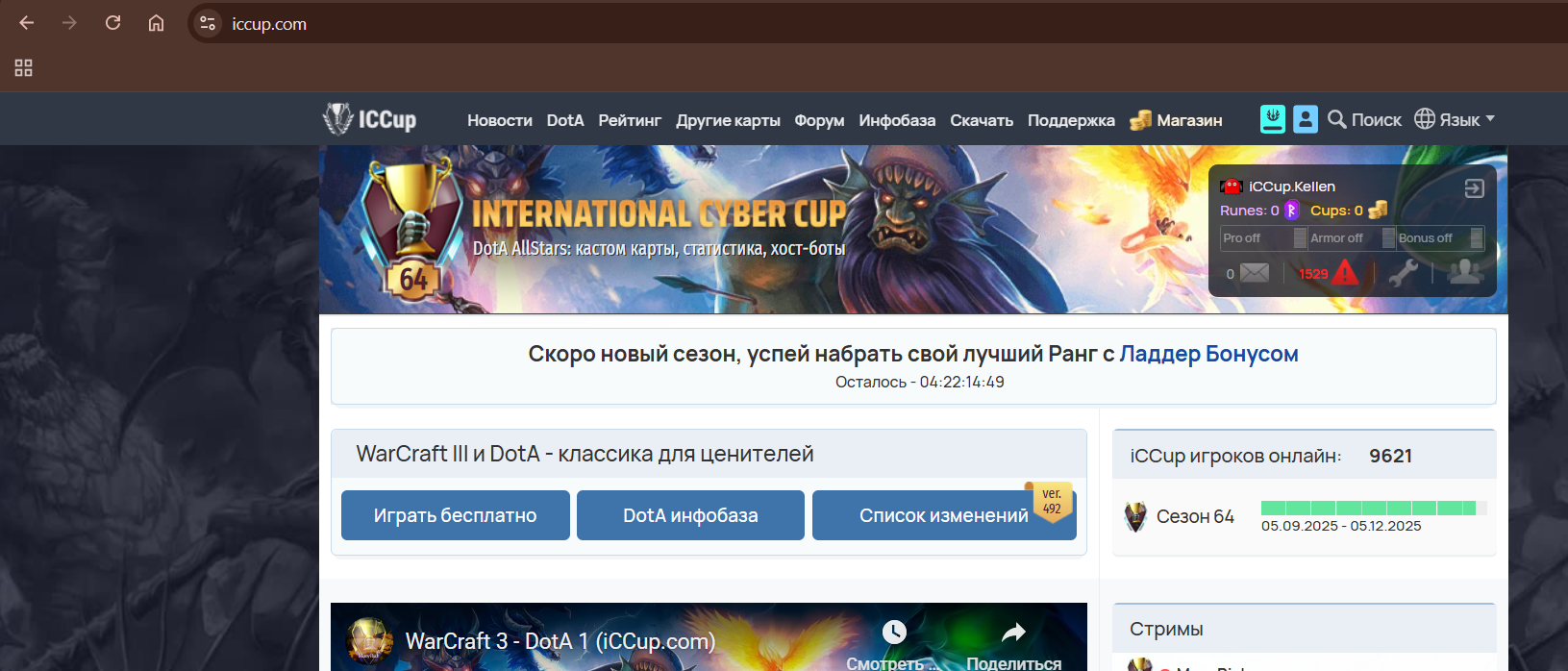
Task: Click the red ghost avatar icon
Action: coord(1232,186)
